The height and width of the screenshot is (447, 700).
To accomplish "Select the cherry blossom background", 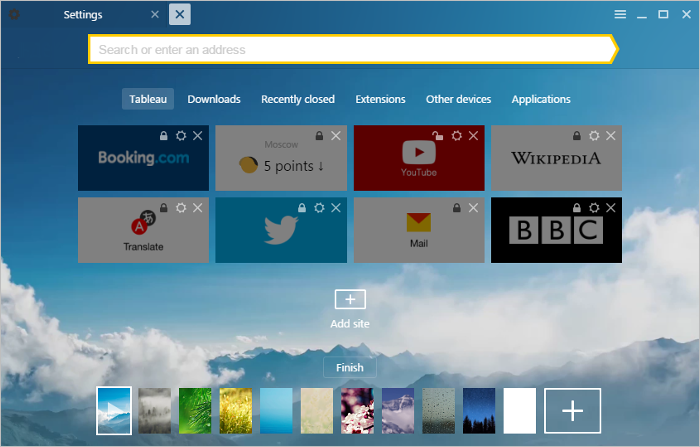I will [x=358, y=411].
